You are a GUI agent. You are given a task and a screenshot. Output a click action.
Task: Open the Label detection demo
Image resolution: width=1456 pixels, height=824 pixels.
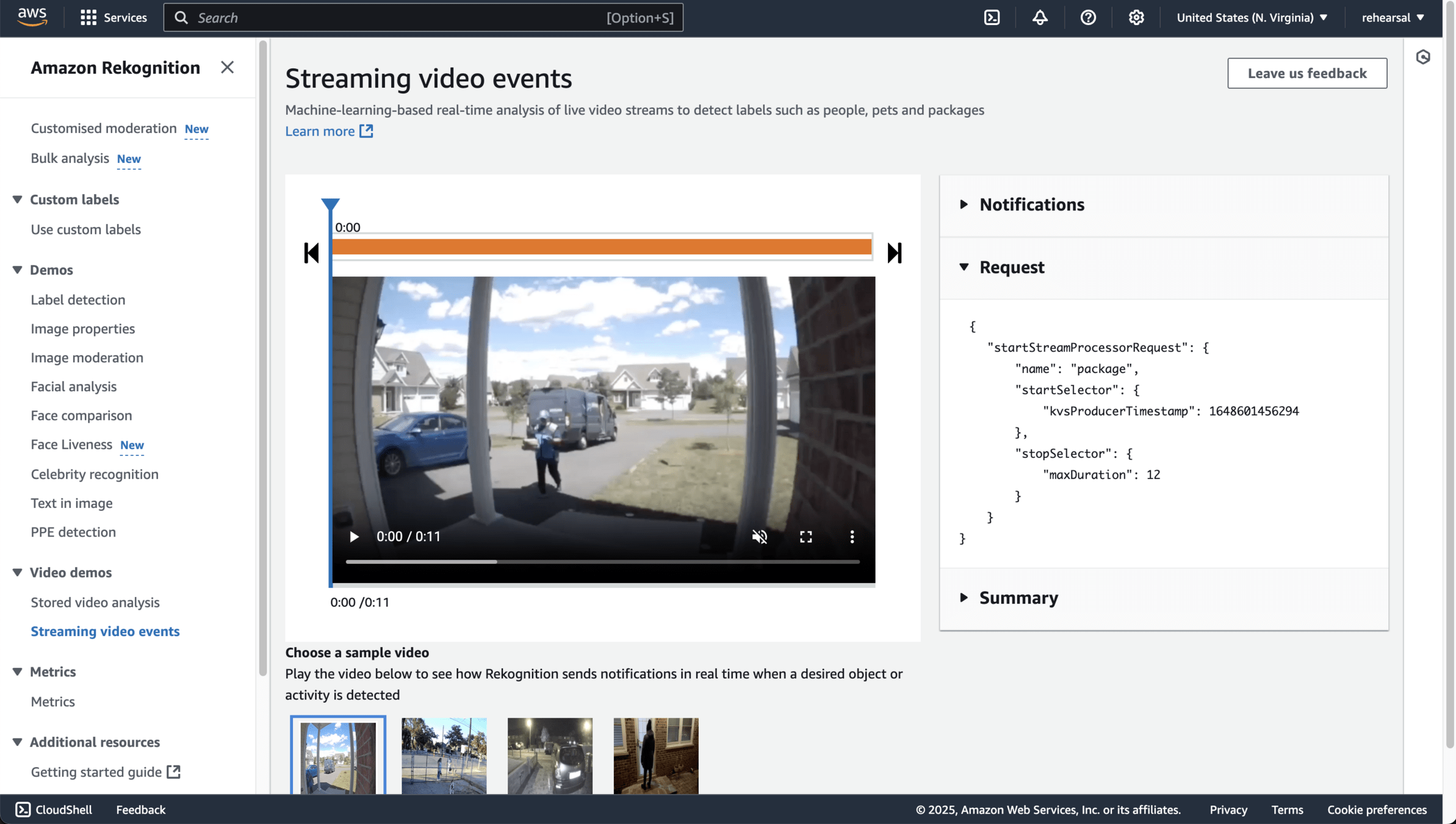click(x=78, y=300)
